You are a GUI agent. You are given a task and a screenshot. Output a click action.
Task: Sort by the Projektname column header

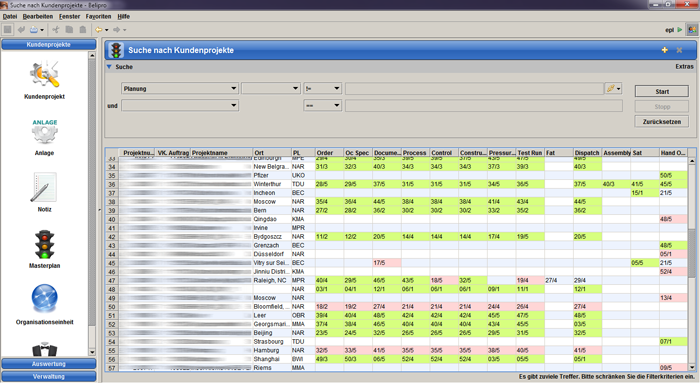point(221,153)
